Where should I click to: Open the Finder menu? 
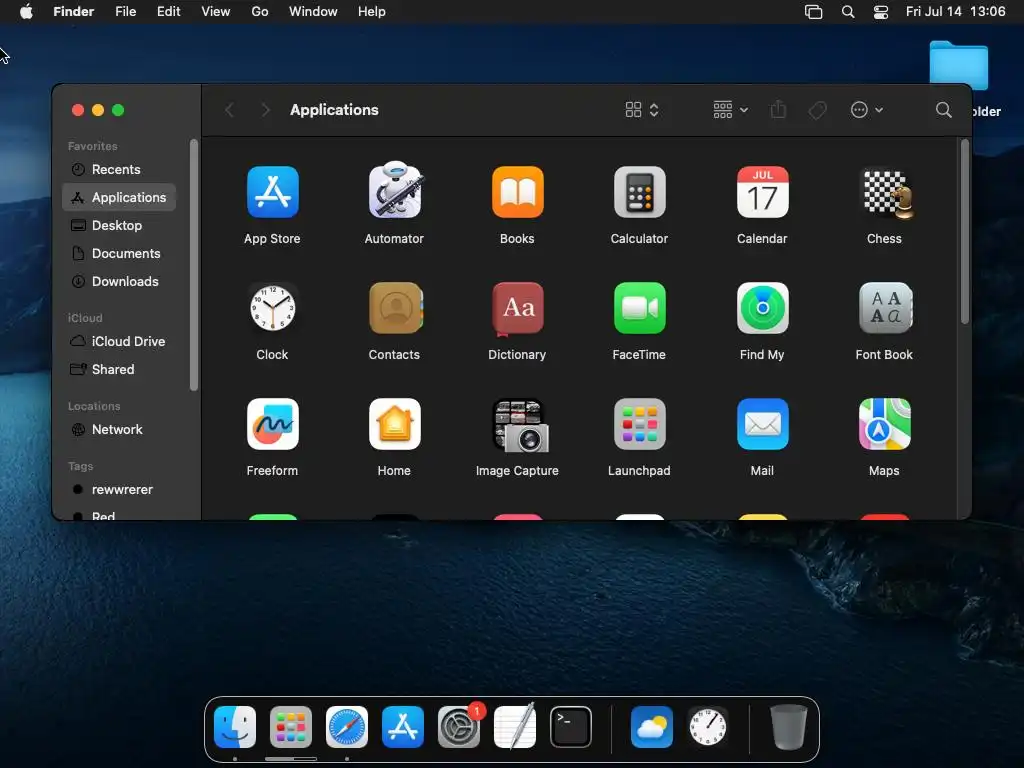[73, 12]
